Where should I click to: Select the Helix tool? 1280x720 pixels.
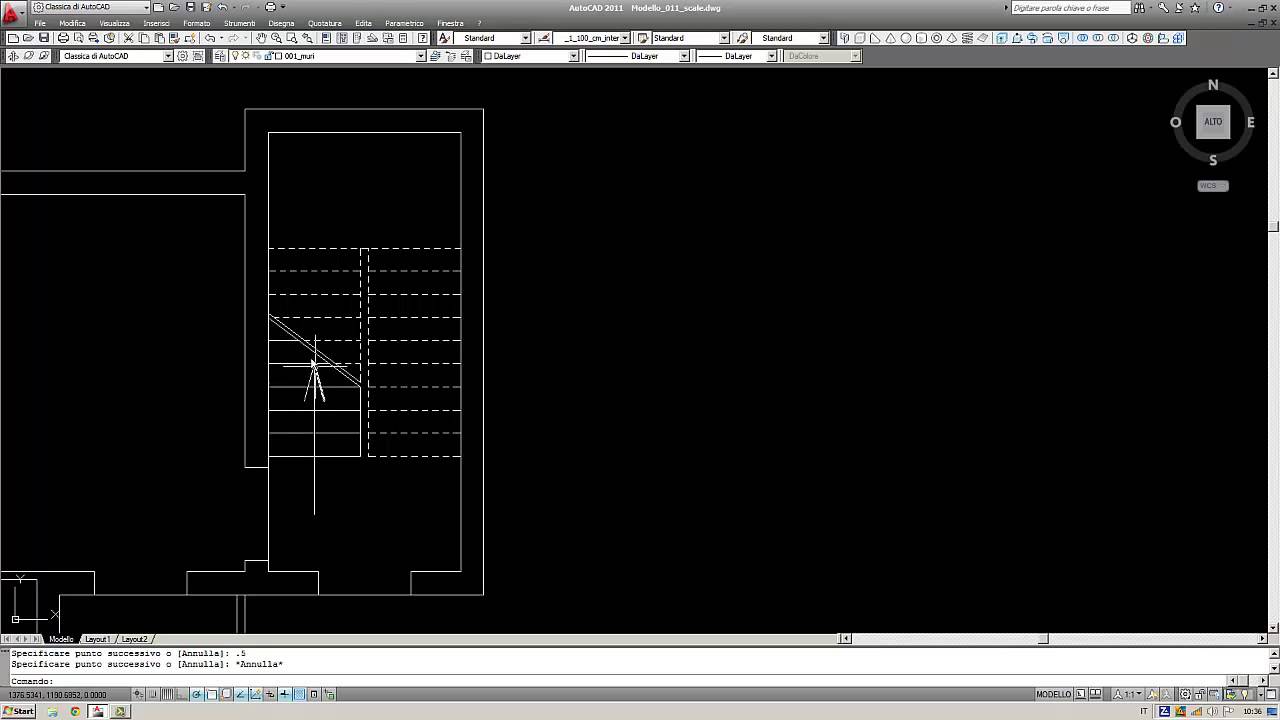point(967,38)
